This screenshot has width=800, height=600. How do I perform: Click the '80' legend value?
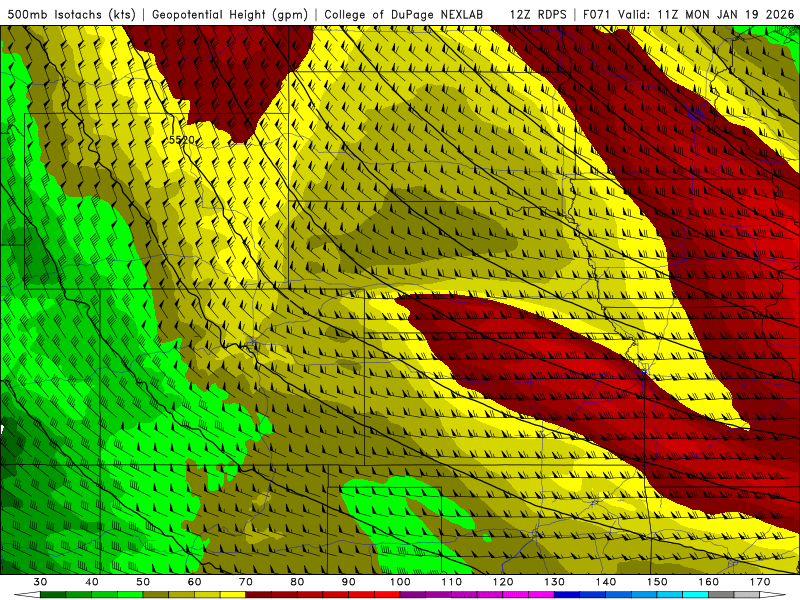297,582
